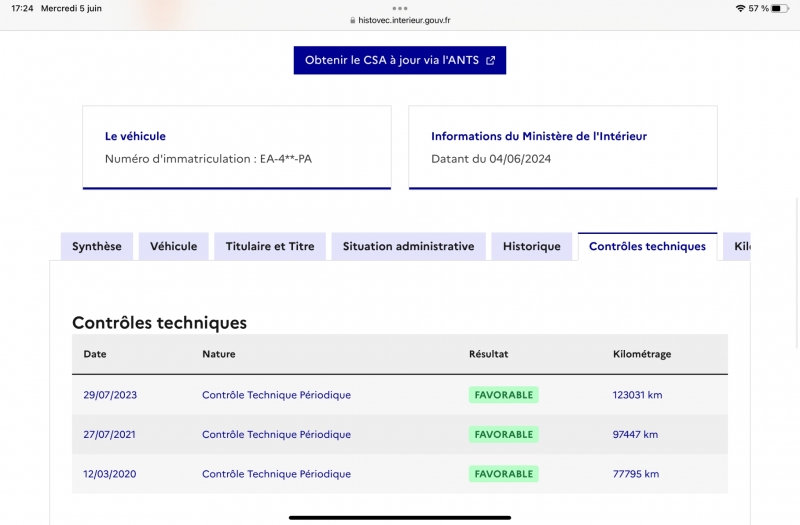Click the Résultat column header

pos(489,354)
